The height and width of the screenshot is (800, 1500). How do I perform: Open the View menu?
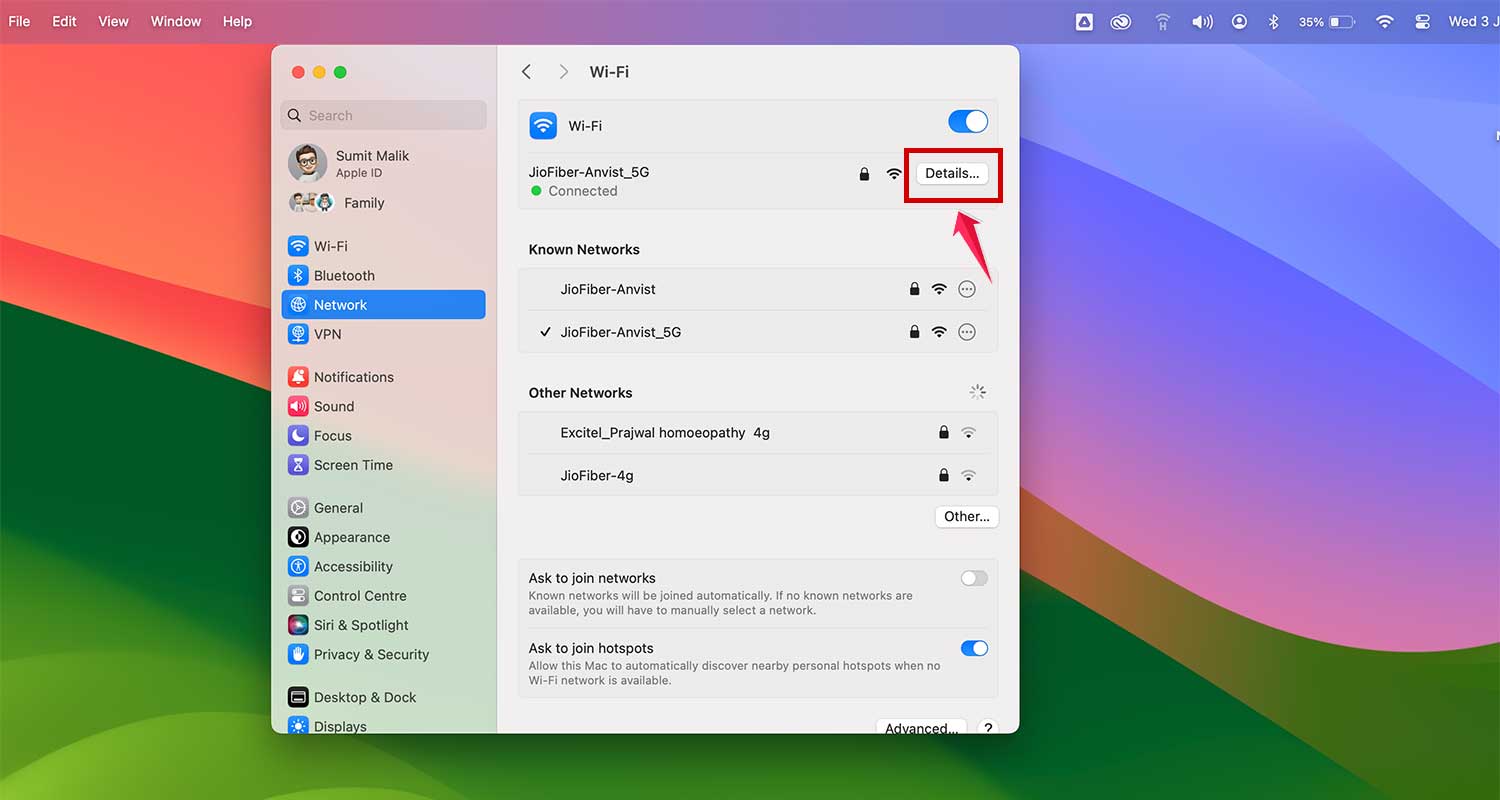point(113,20)
